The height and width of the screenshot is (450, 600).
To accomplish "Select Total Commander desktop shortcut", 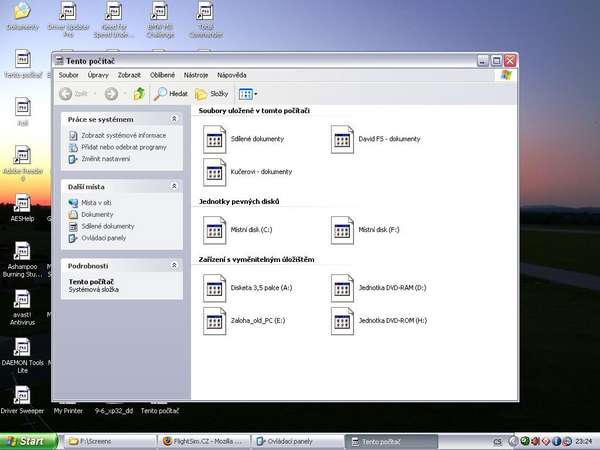I will pyautogui.click(x=205, y=19).
